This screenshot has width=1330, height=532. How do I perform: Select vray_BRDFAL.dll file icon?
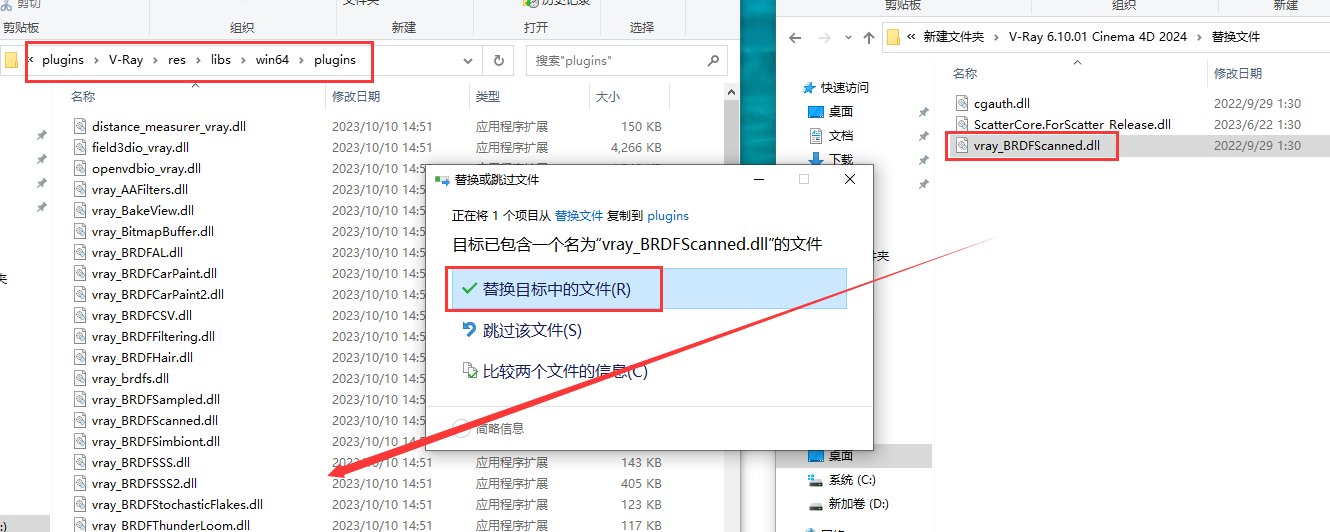tap(81, 252)
